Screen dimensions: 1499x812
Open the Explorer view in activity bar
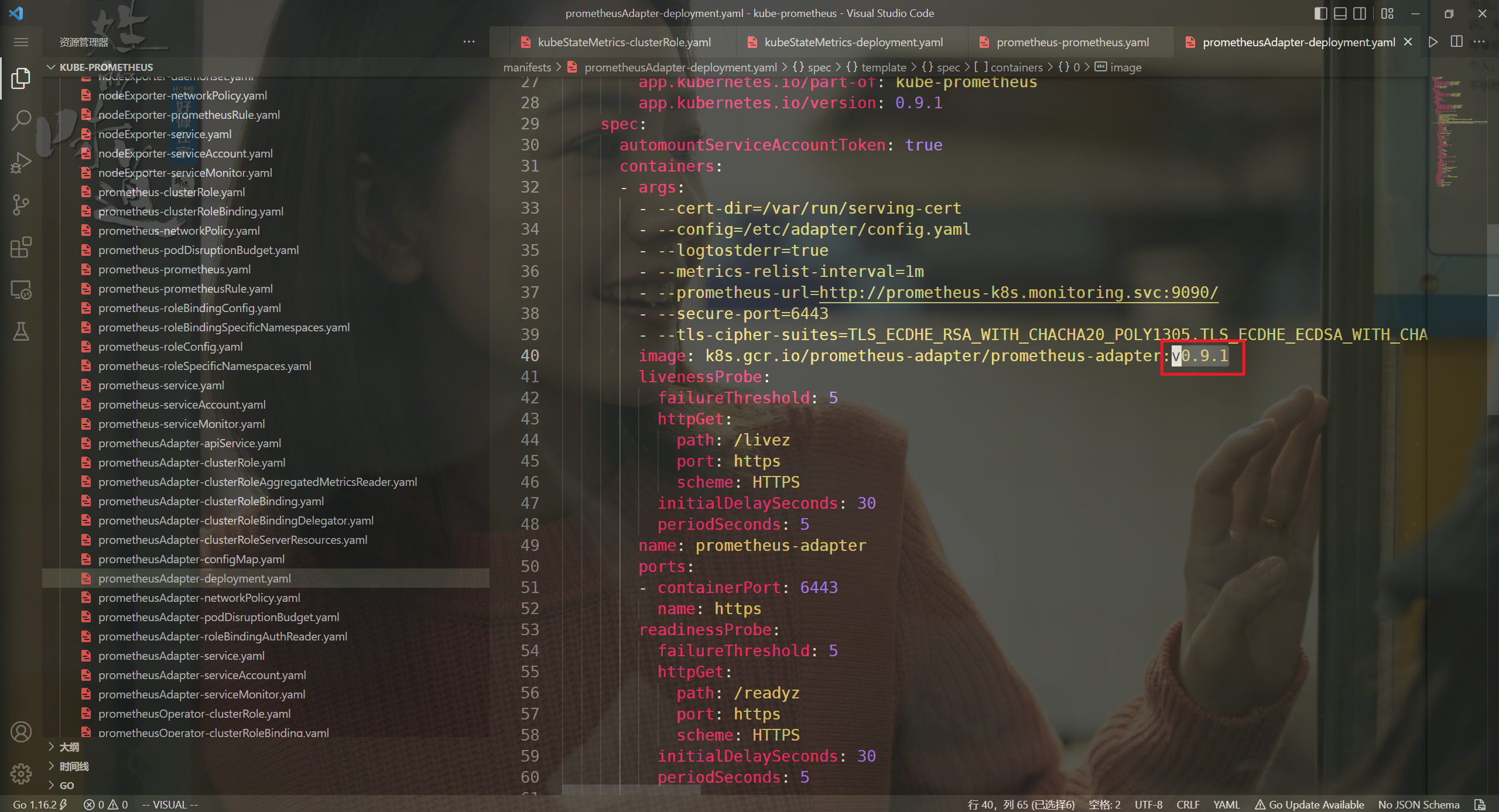21,78
